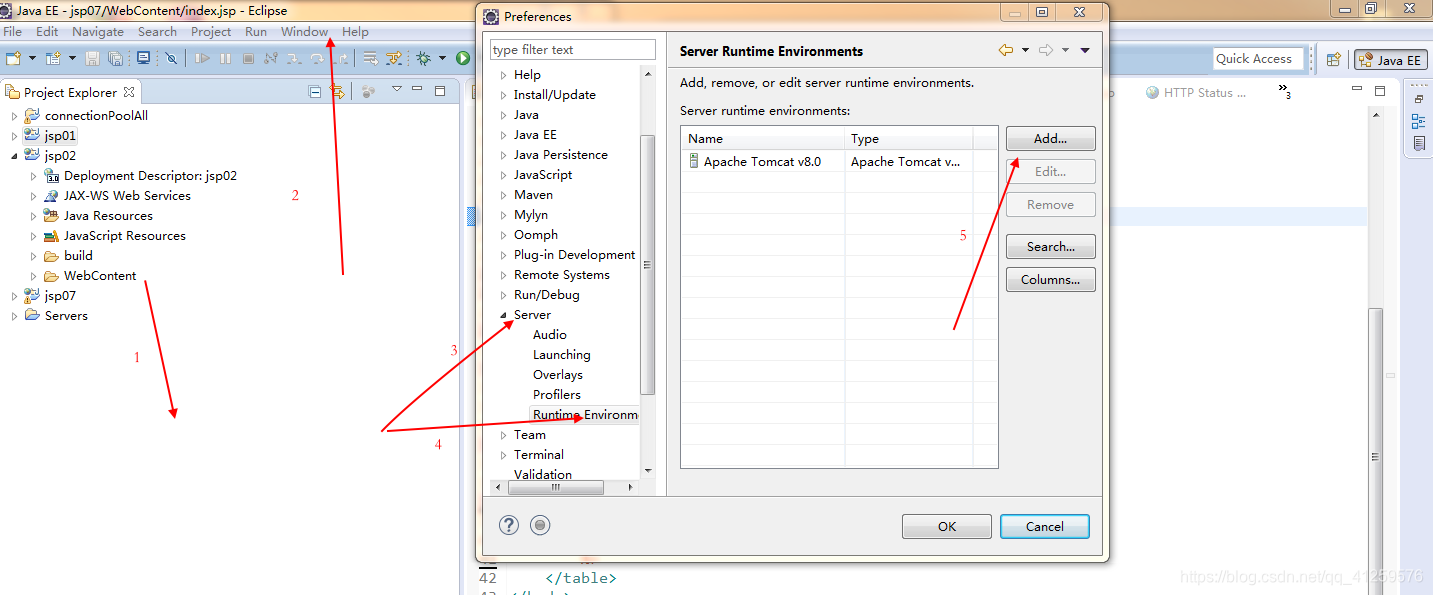This screenshot has height=595, width=1433.
Task: Select the Apache Tomcat v8.0 row
Action: tap(839, 161)
